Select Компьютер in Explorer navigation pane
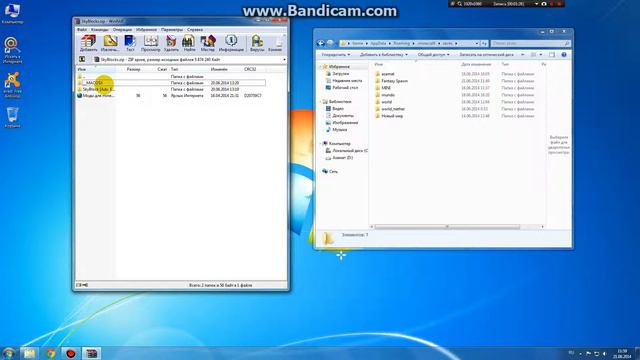 coord(340,144)
